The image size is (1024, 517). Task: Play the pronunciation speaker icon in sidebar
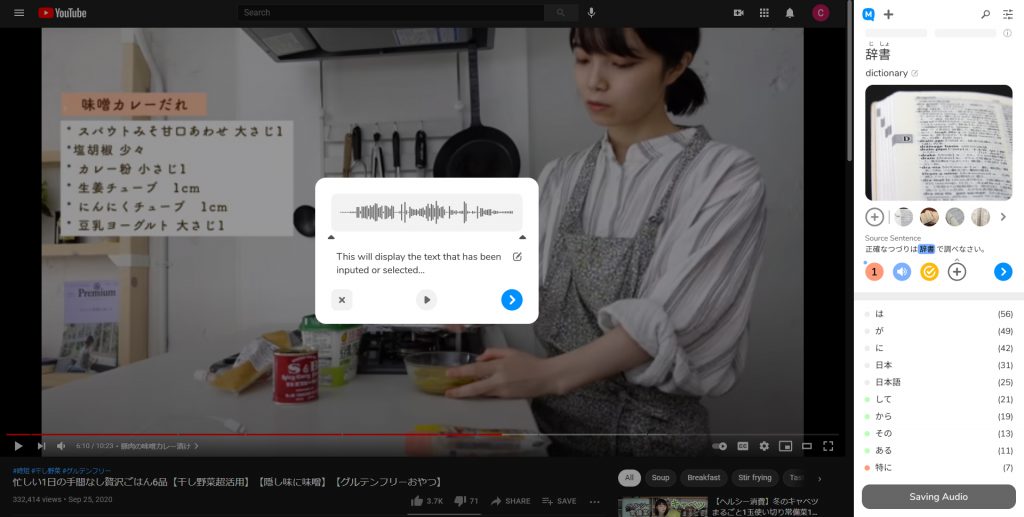point(902,271)
